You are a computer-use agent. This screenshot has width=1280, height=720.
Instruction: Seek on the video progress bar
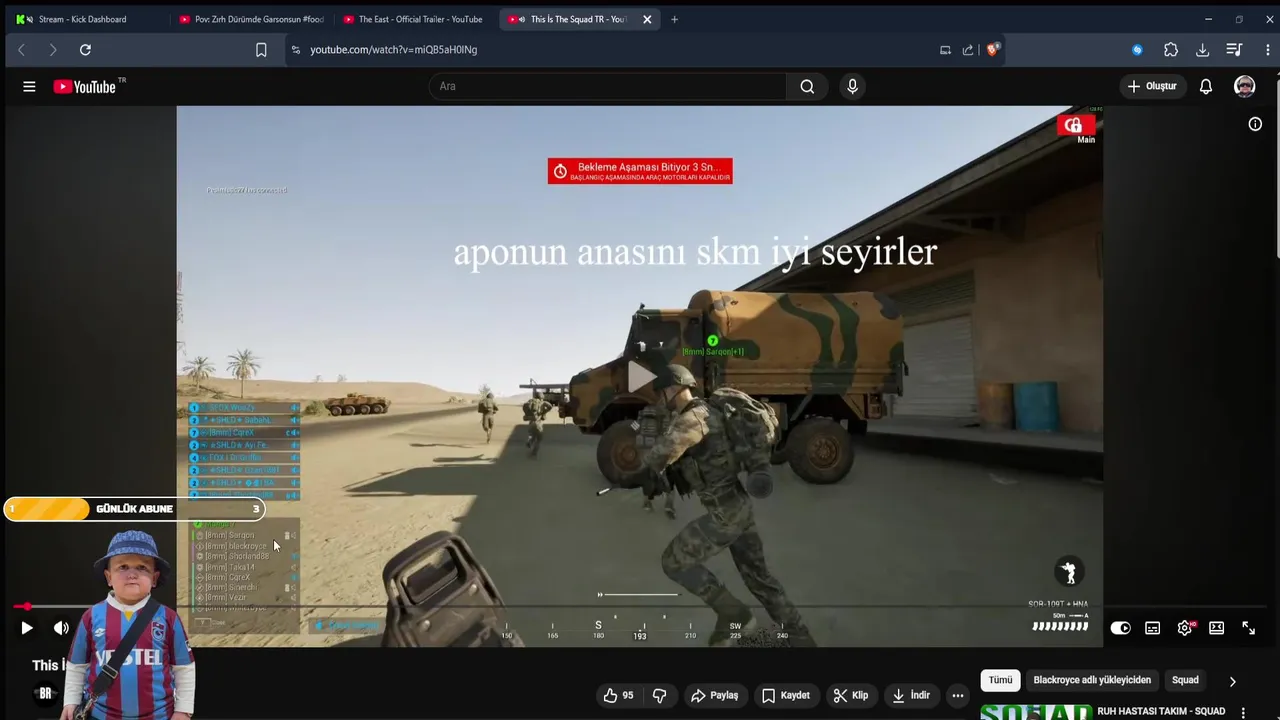[x=640, y=607]
